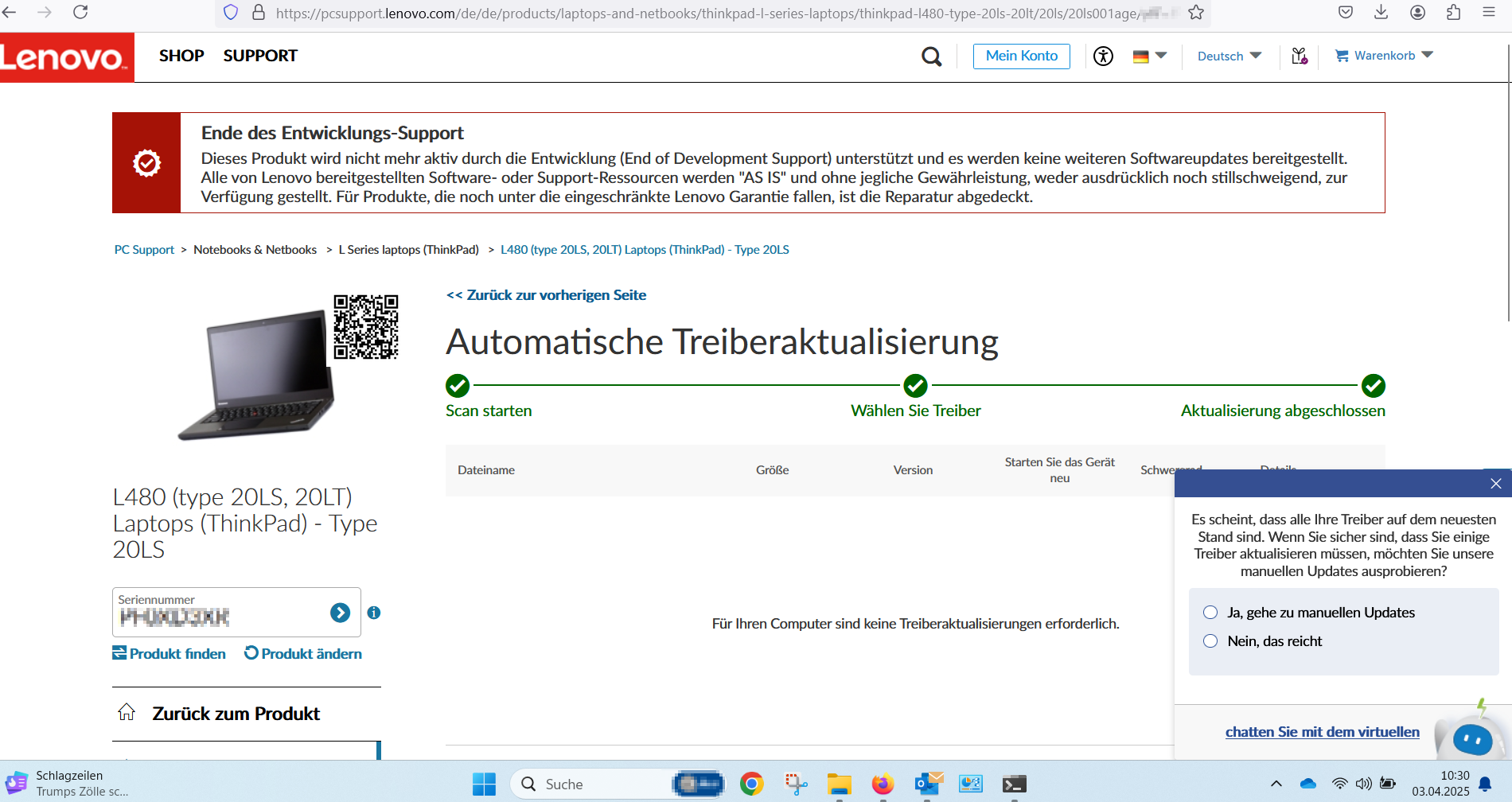Submit serial number with arrow button

point(341,613)
